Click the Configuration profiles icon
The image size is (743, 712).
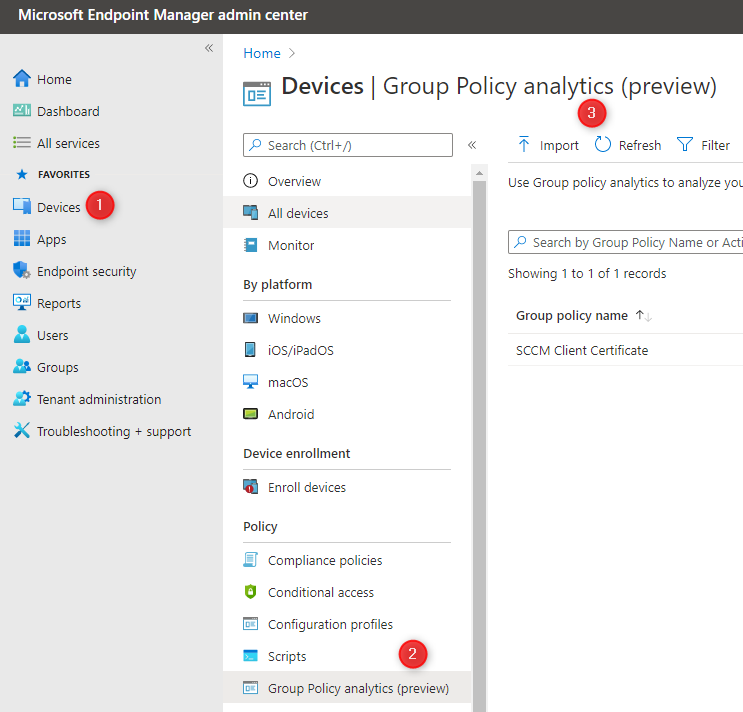(251, 624)
